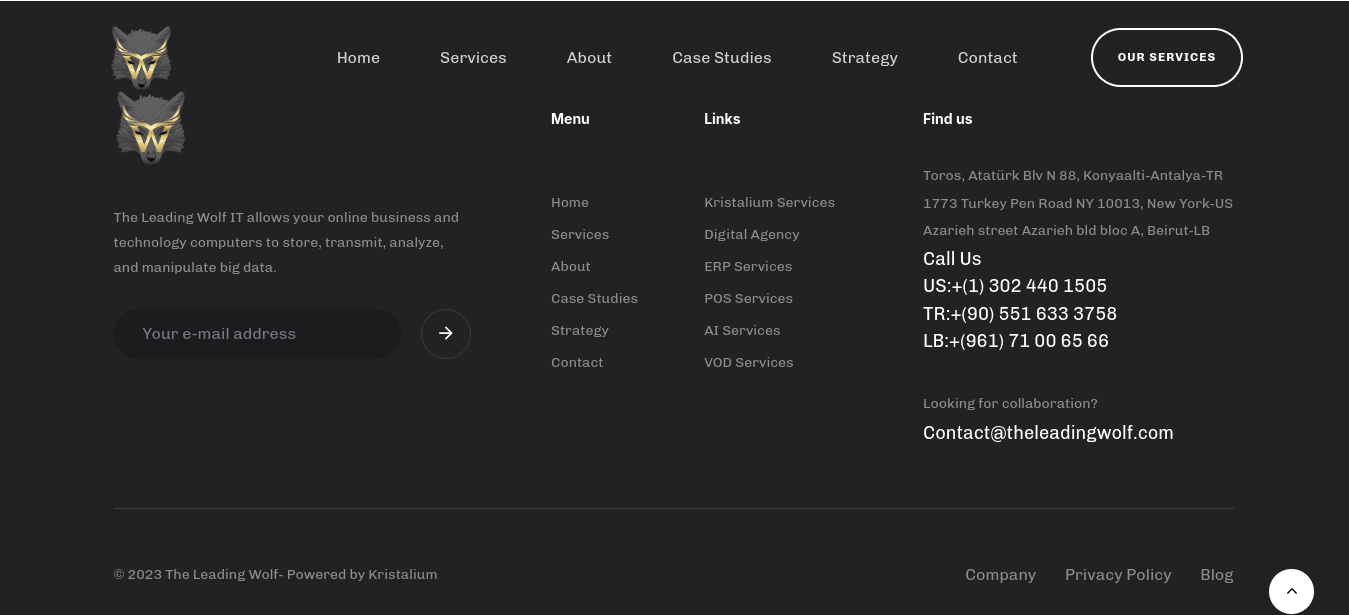Viewport: 1349px width, 615px height.
Task: Click the wolf logo in the footer
Action: (x=150, y=127)
